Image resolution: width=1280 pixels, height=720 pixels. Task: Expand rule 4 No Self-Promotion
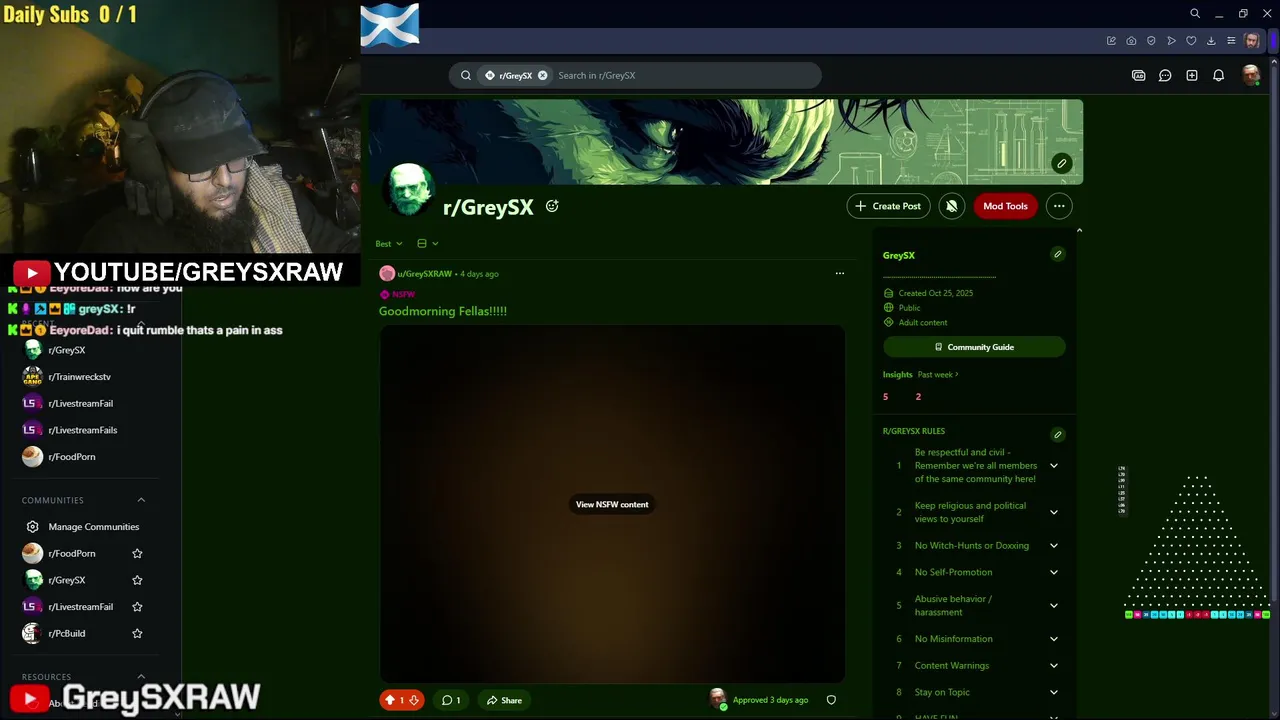point(1053,572)
